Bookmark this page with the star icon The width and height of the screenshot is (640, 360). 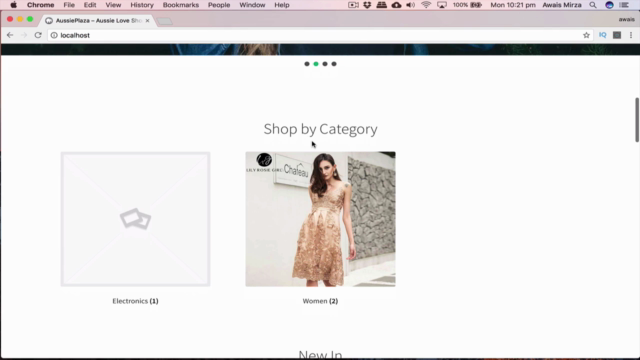(x=587, y=35)
